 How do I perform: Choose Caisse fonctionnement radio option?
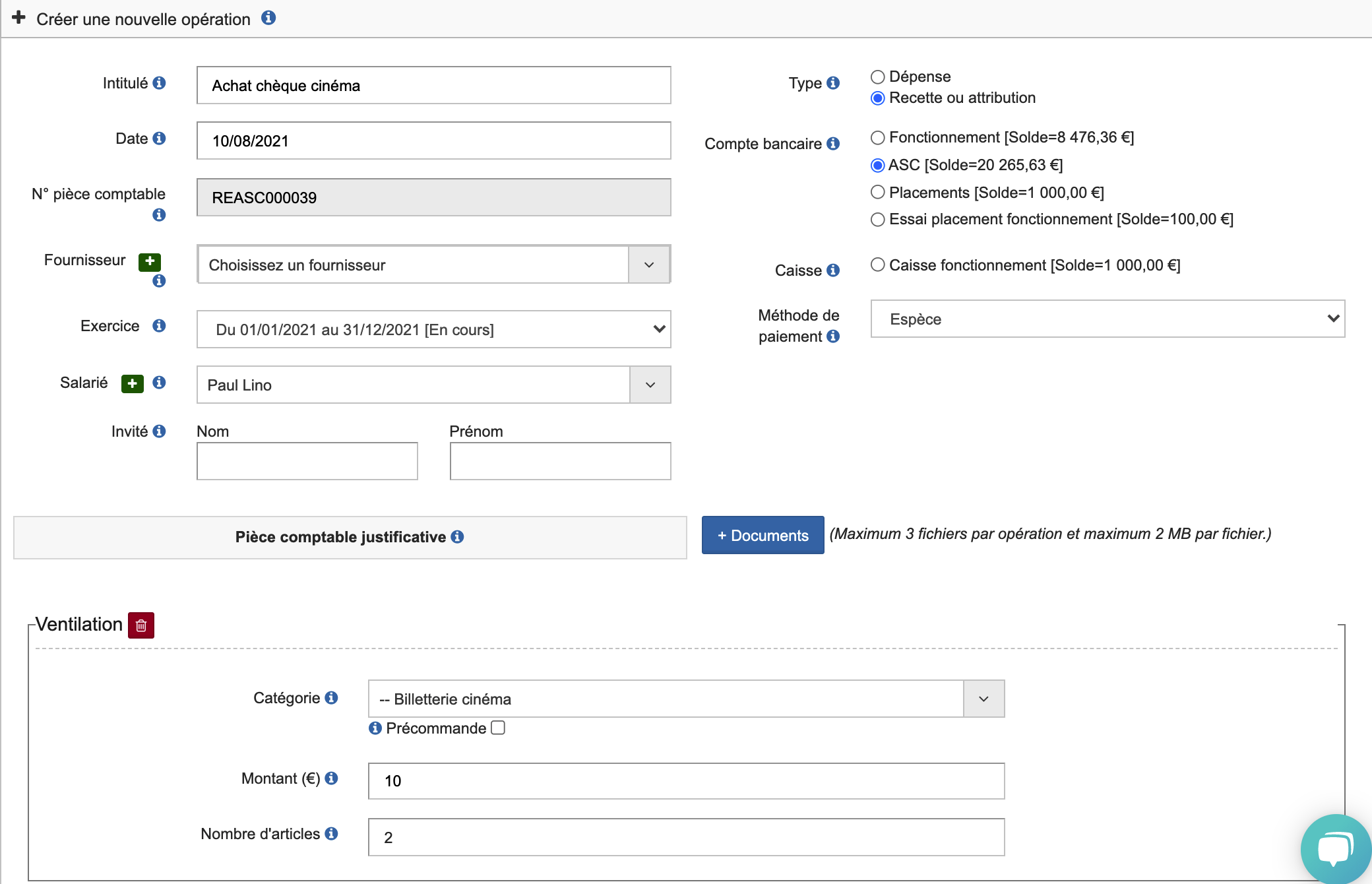[x=877, y=265]
